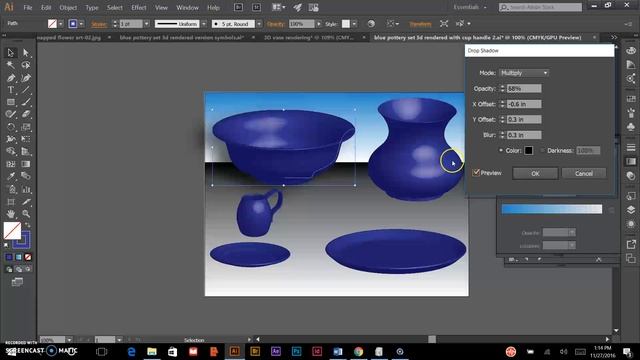
Task: Choose the Magic Wand tool
Action: click(11, 65)
